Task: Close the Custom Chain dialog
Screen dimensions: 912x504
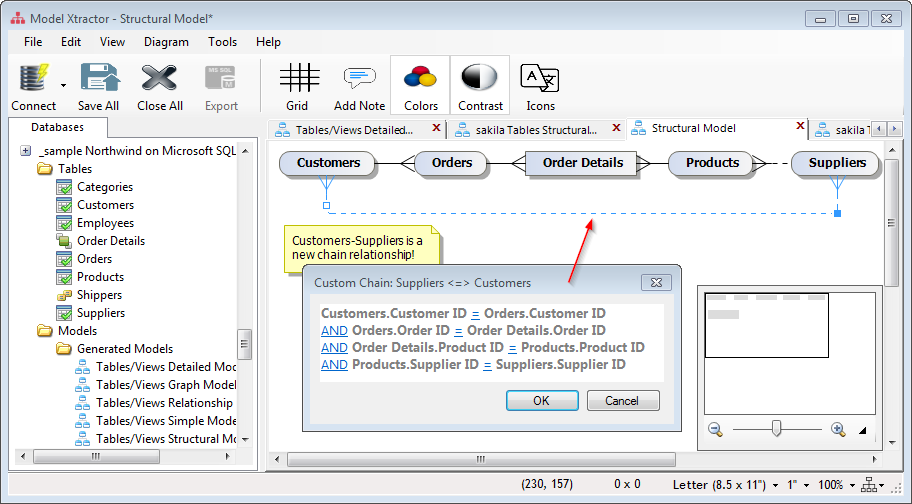Action: [x=656, y=283]
